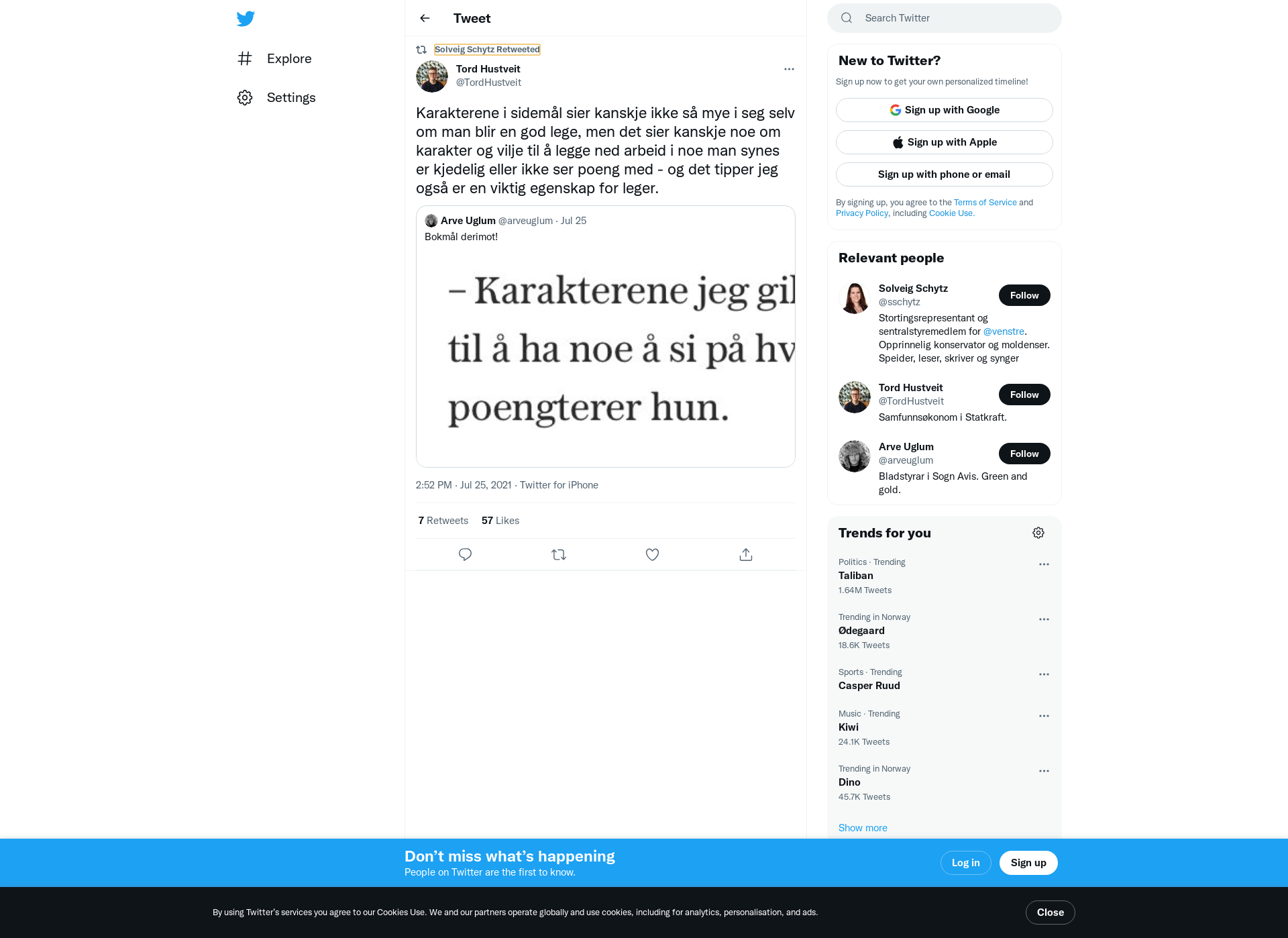Like the tweet with heart icon
The image size is (1288, 938).
tap(652, 554)
